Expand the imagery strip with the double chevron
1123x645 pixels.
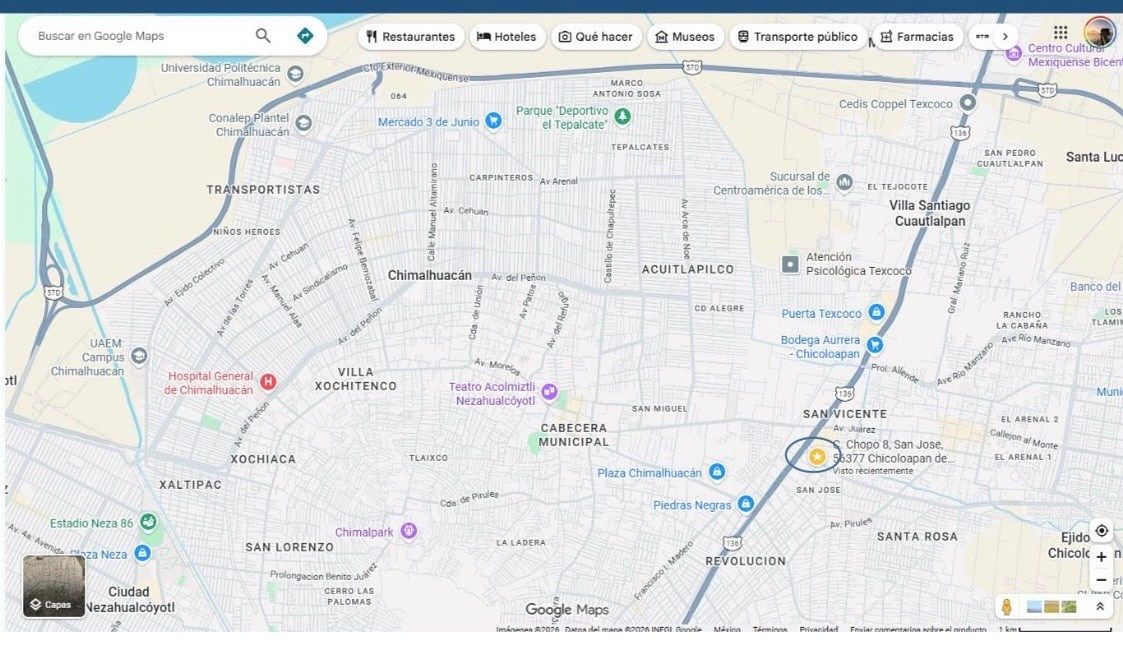pyautogui.click(x=1099, y=606)
